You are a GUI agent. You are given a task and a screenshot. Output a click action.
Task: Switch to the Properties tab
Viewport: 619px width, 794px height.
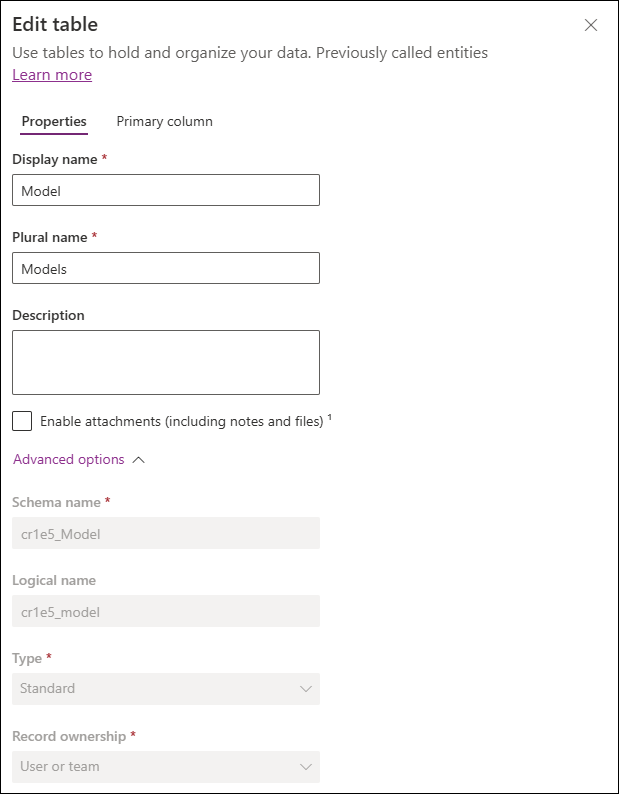click(x=54, y=122)
